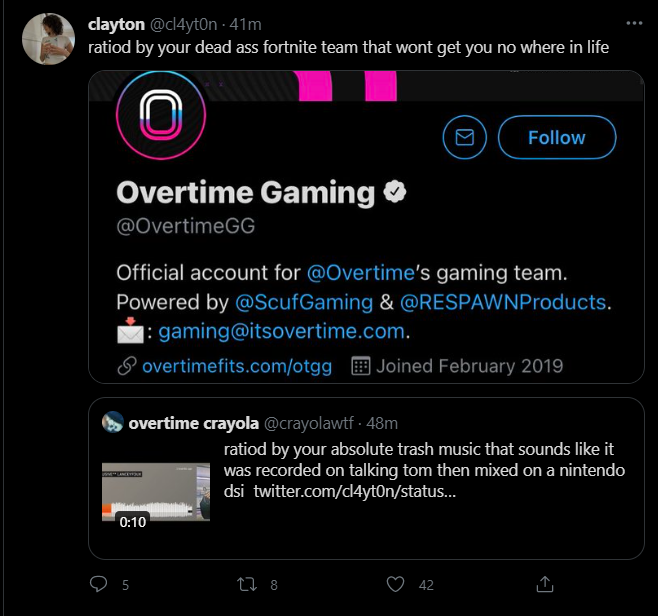Image resolution: width=658 pixels, height=616 pixels.
Task: Open the three-dot more options menu
Action: tap(633, 22)
